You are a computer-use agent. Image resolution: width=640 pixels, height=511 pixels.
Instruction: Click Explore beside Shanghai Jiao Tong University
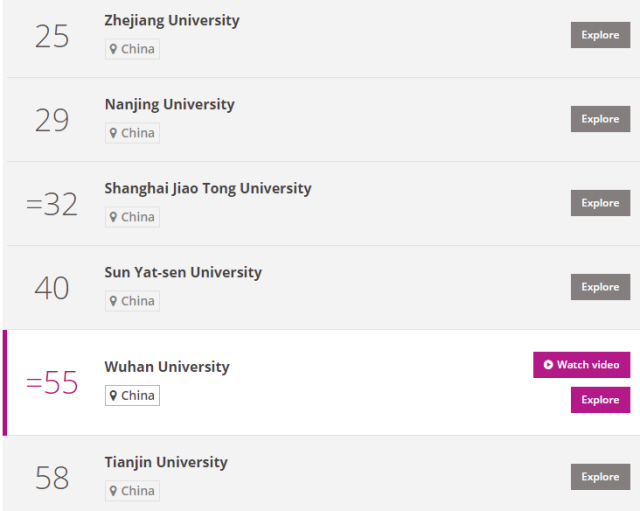click(600, 203)
